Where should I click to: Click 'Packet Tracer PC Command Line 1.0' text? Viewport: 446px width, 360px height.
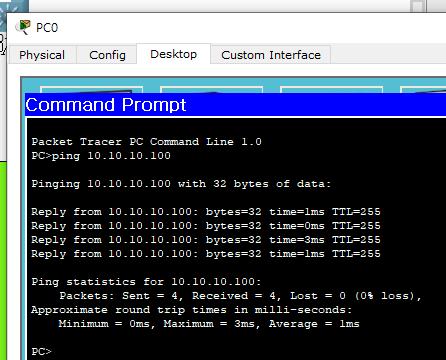[146, 142]
